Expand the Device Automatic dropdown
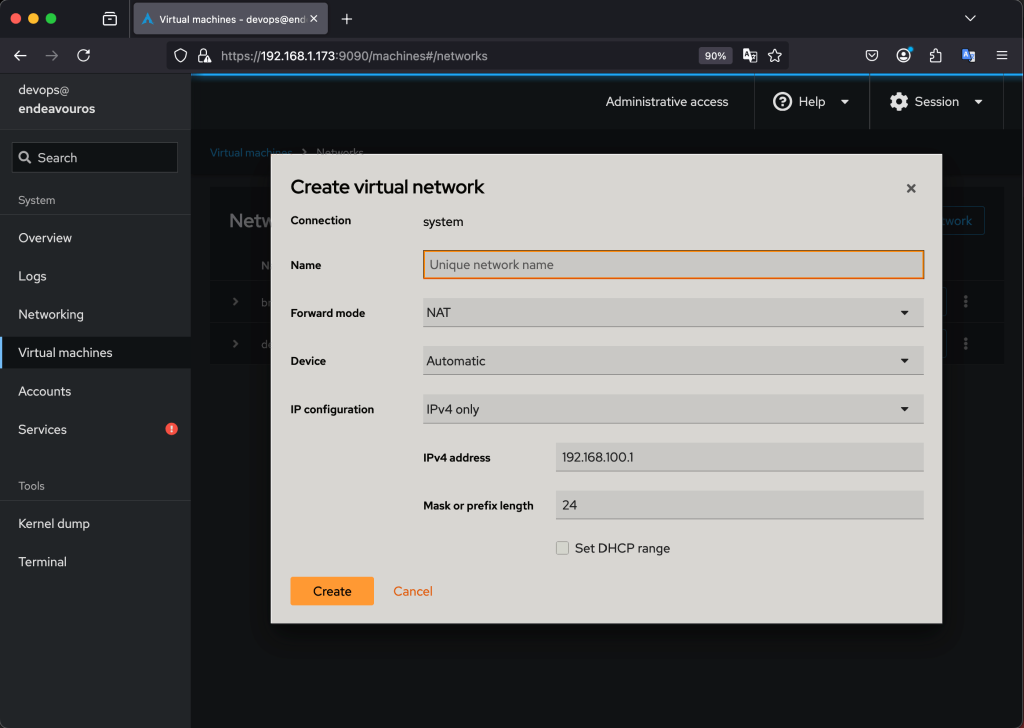1024x728 pixels. click(673, 361)
